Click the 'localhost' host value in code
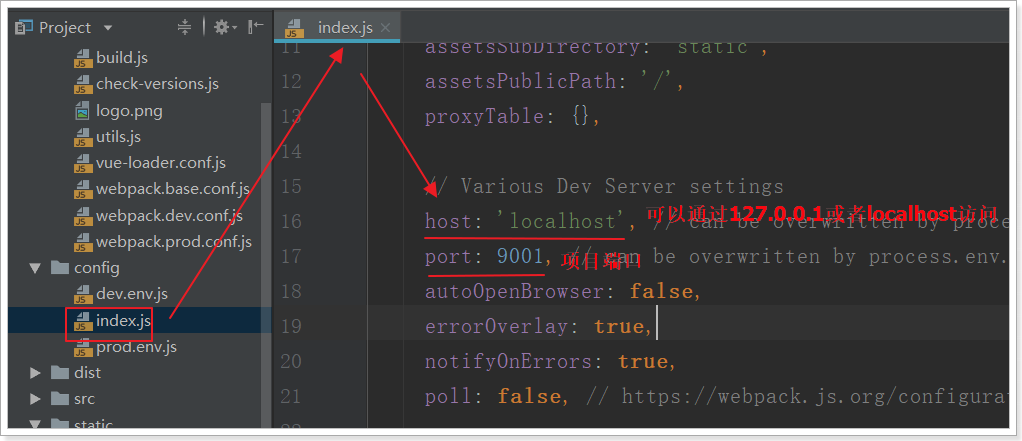This screenshot has width=1022, height=441. pos(561,221)
